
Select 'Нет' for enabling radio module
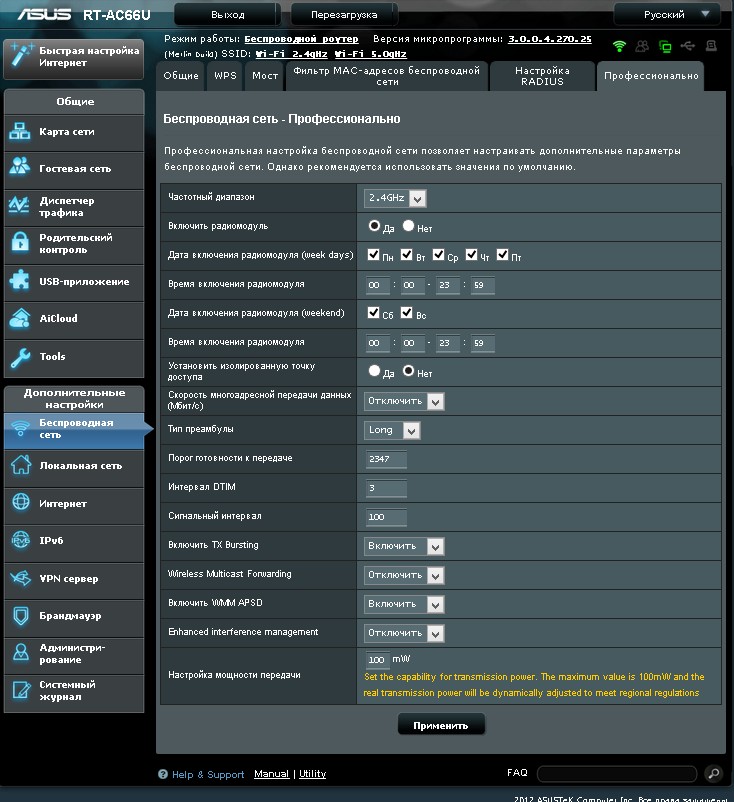[x=408, y=226]
